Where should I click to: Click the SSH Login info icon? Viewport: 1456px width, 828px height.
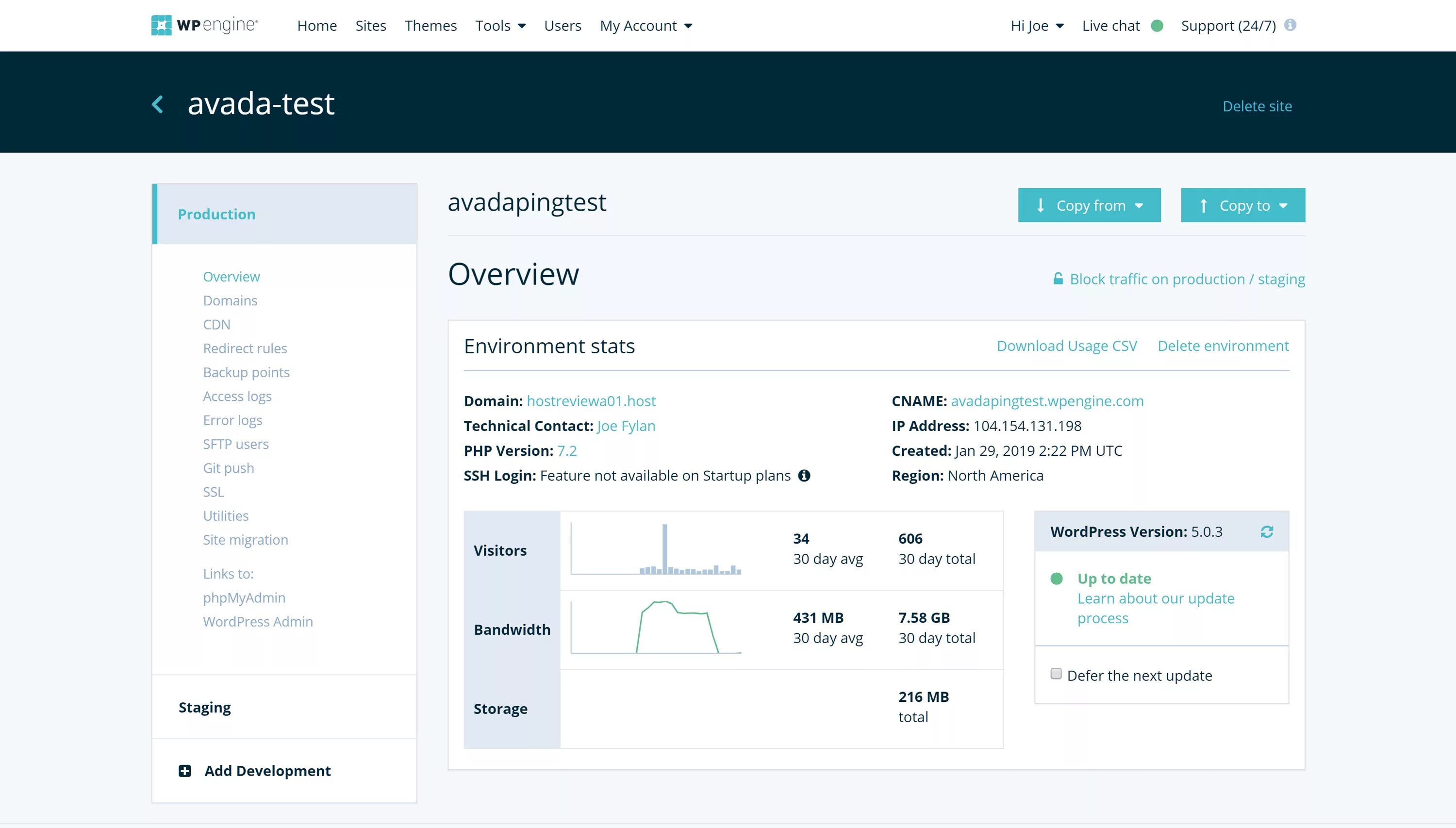coord(804,476)
